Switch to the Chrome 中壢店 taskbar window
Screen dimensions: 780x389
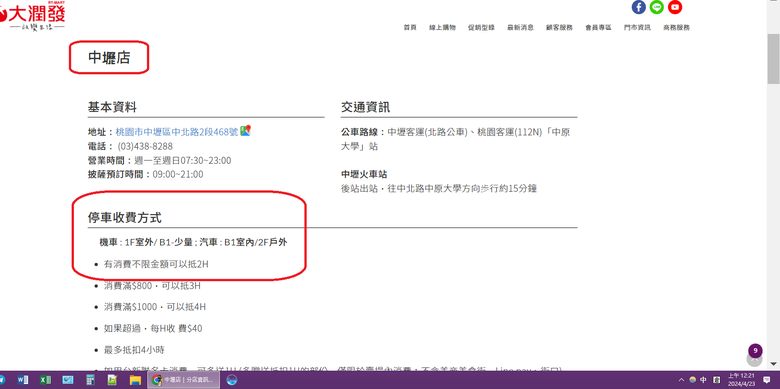184,380
